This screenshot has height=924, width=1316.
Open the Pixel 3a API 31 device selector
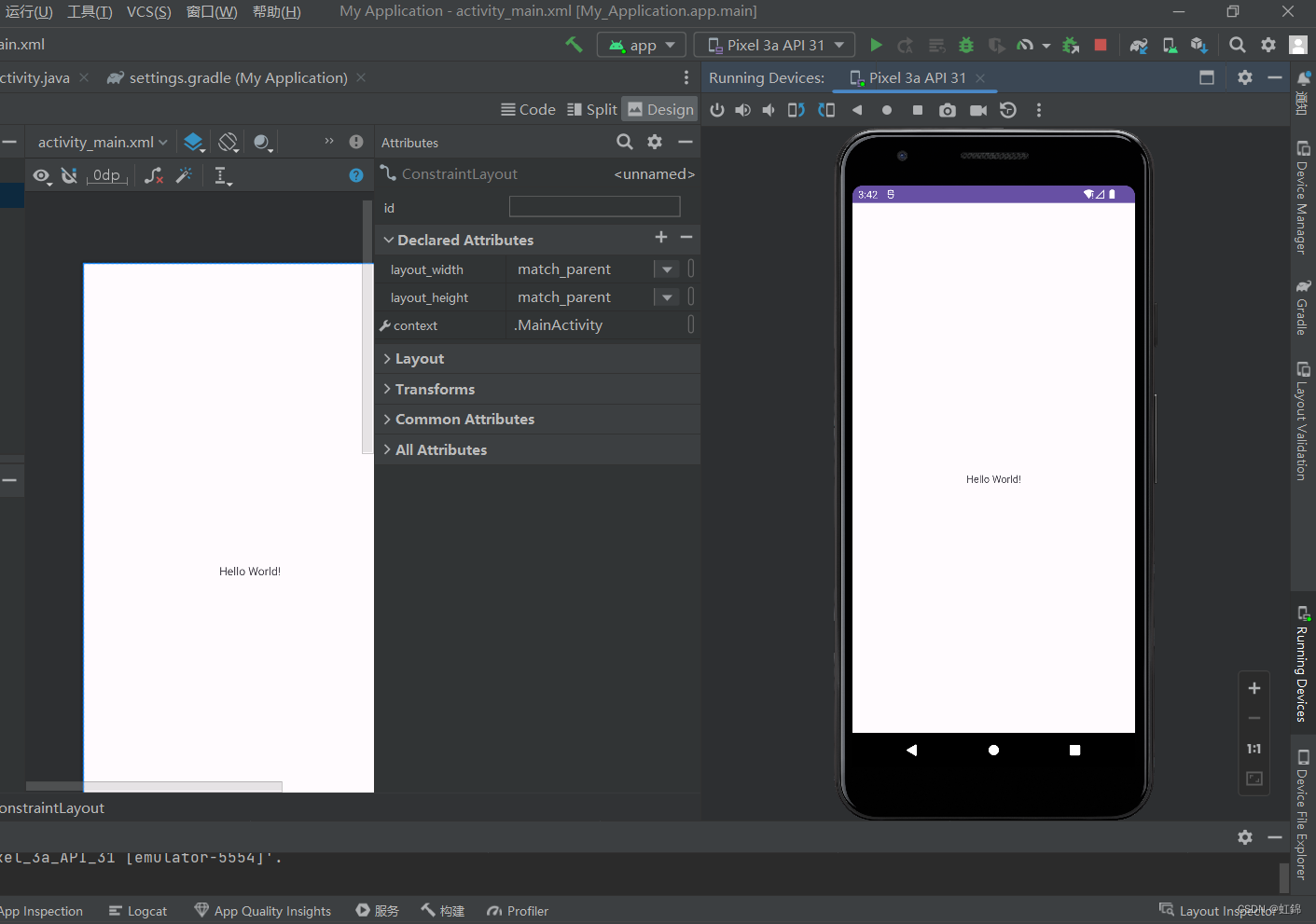click(x=776, y=45)
